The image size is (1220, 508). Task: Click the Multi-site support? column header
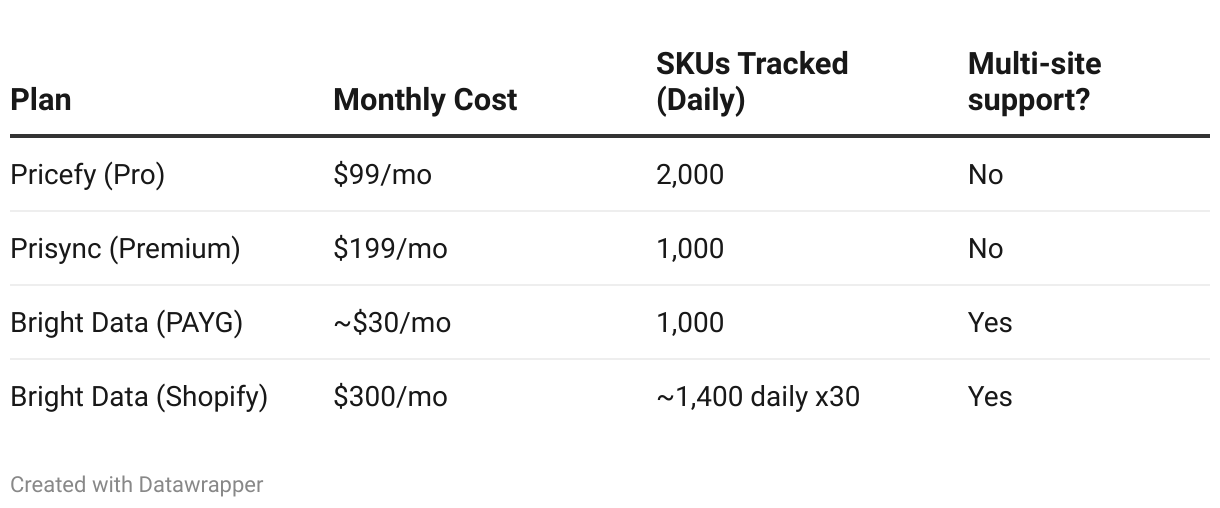pos(1034,82)
